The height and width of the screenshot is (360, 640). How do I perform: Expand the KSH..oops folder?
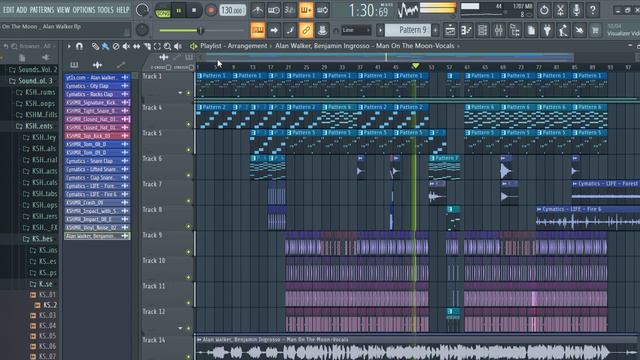(x=36, y=104)
